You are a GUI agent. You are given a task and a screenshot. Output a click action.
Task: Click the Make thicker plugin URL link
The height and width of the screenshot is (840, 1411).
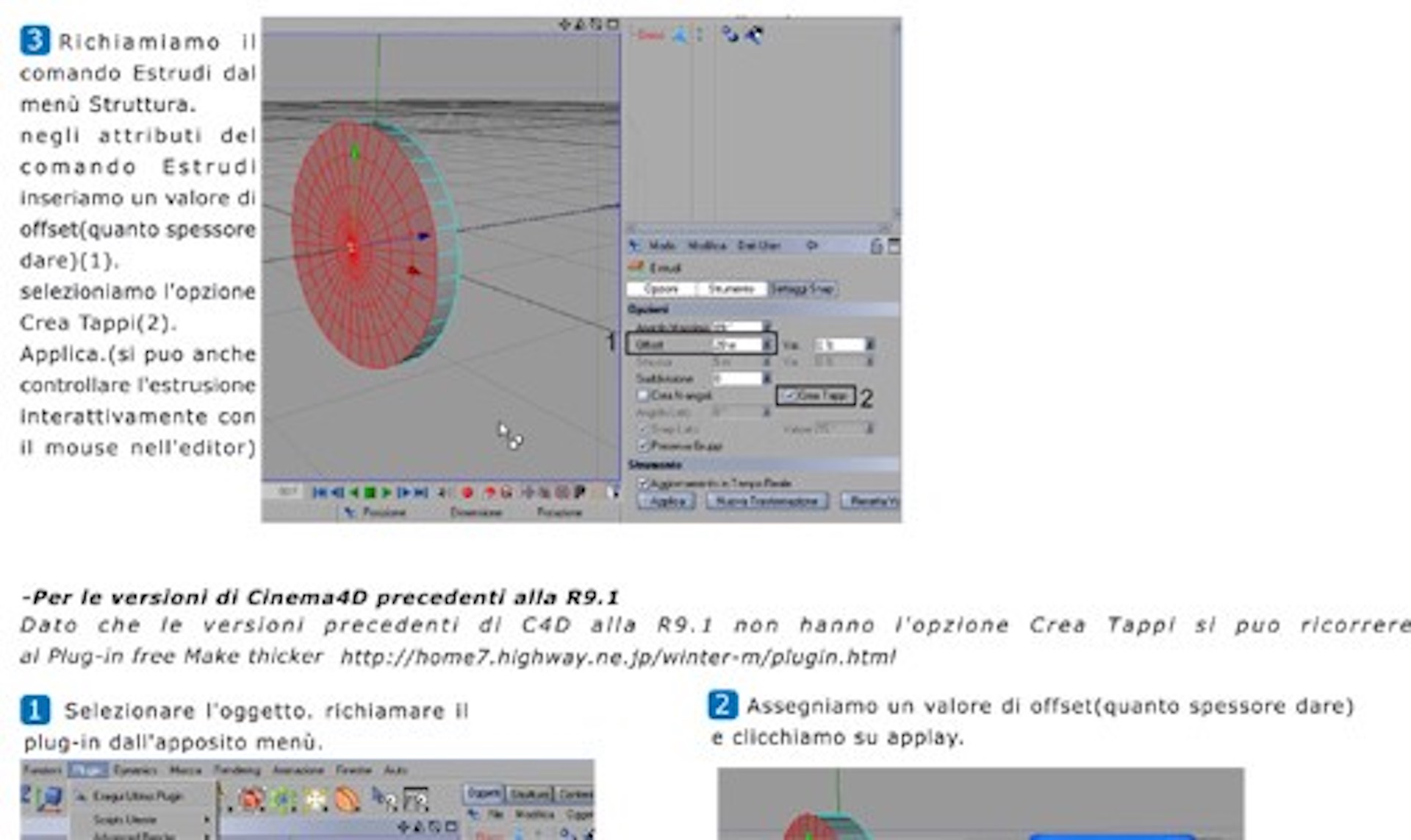[x=617, y=656]
